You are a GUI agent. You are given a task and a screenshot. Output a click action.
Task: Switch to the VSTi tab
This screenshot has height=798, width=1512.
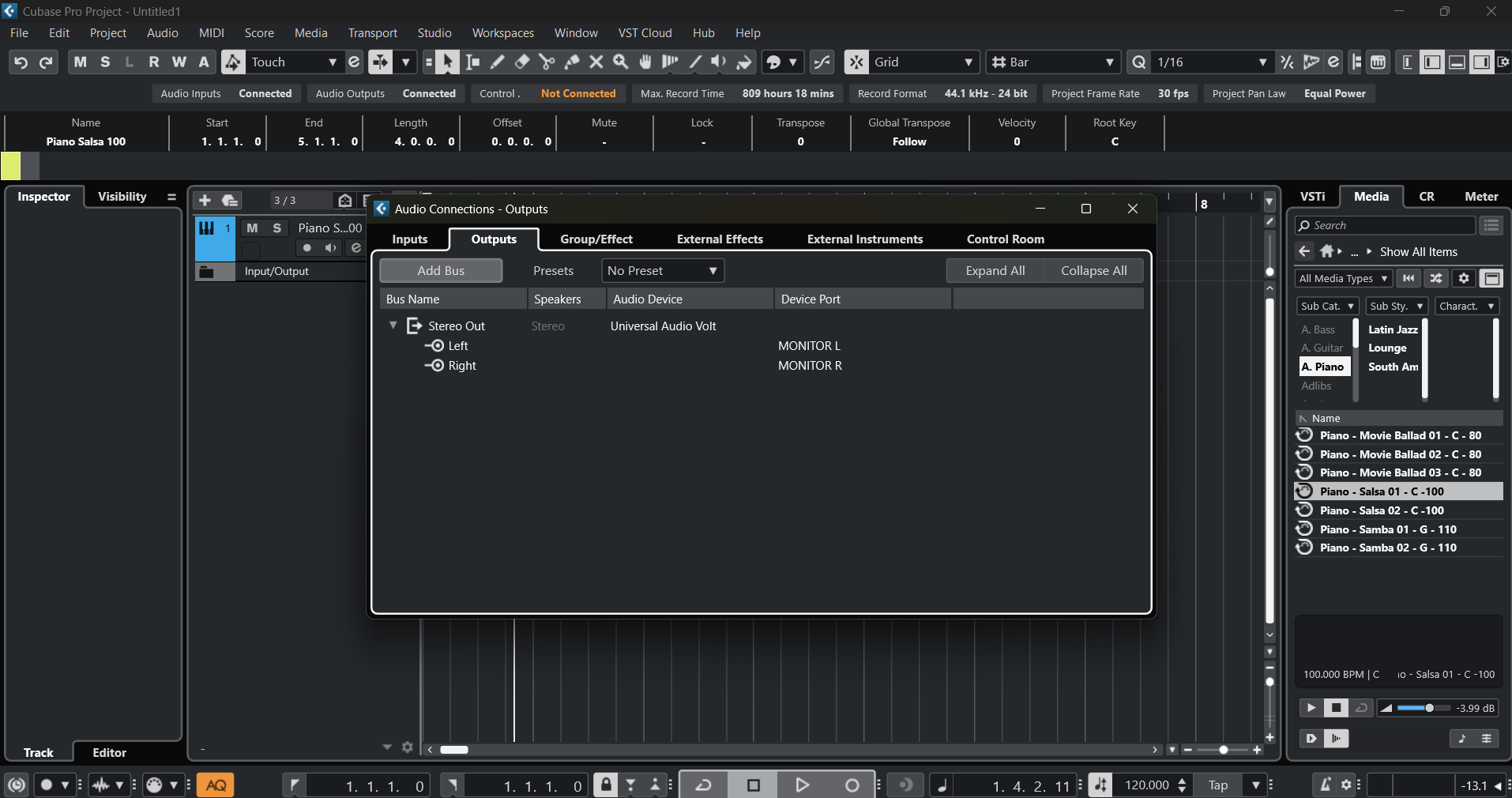coord(1312,197)
